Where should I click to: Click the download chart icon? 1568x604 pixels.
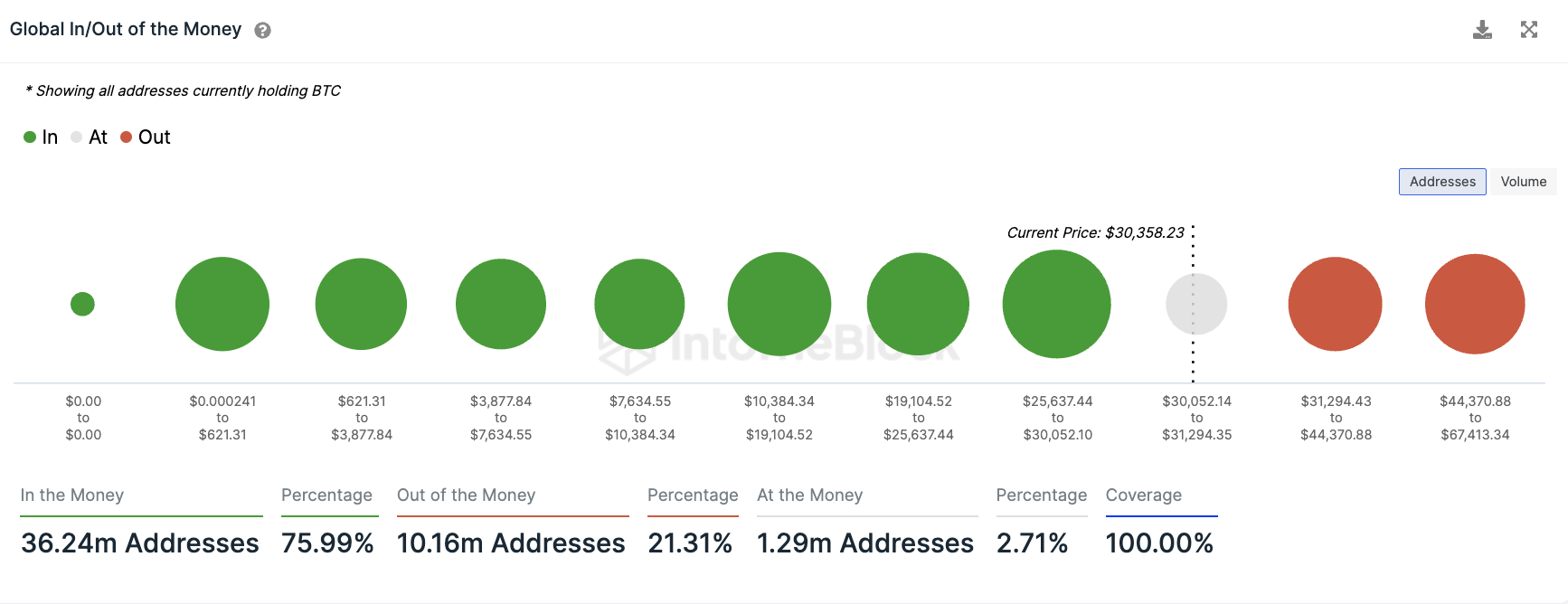click(x=1482, y=30)
